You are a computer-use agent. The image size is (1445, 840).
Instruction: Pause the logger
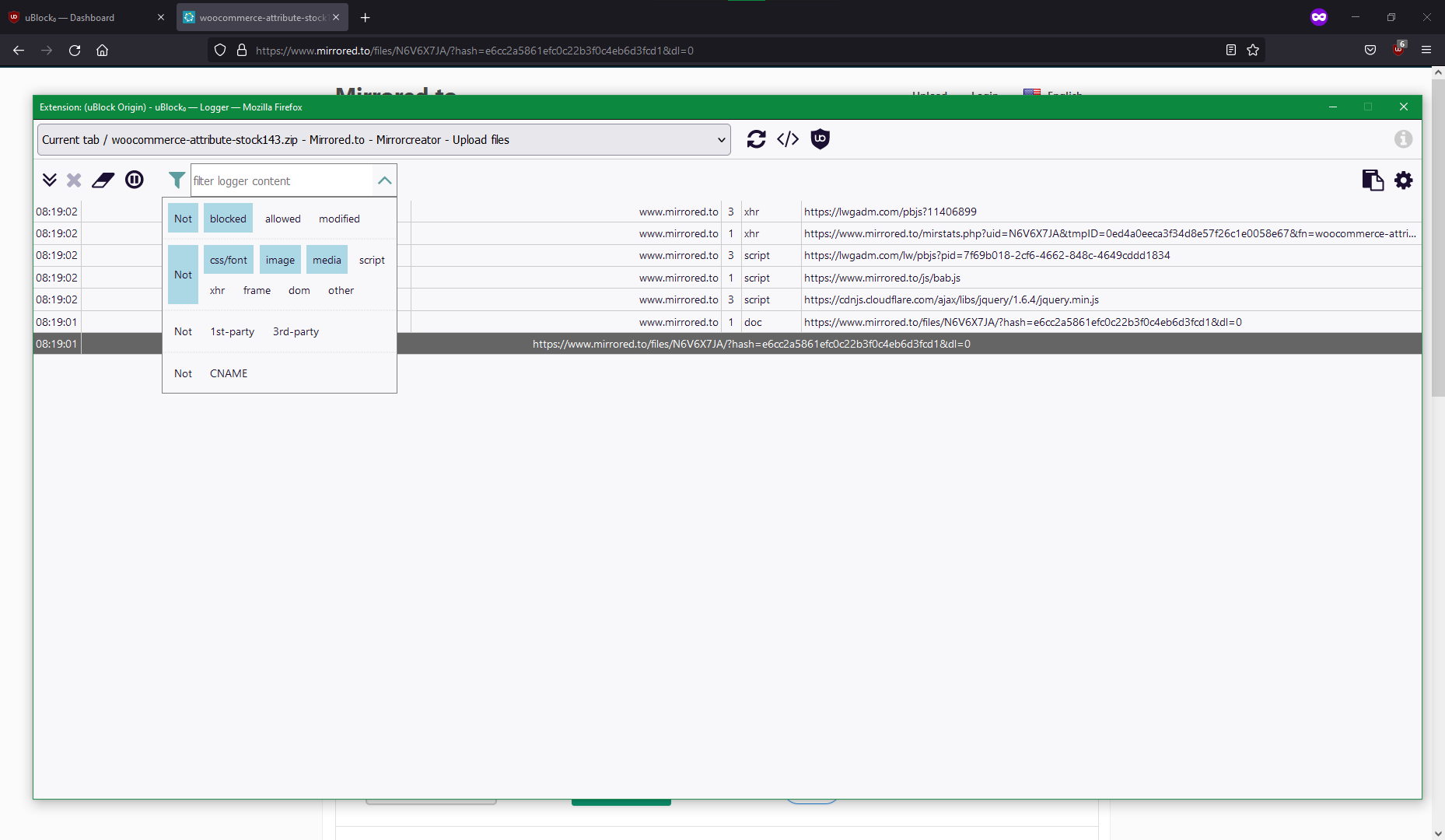pyautogui.click(x=135, y=180)
